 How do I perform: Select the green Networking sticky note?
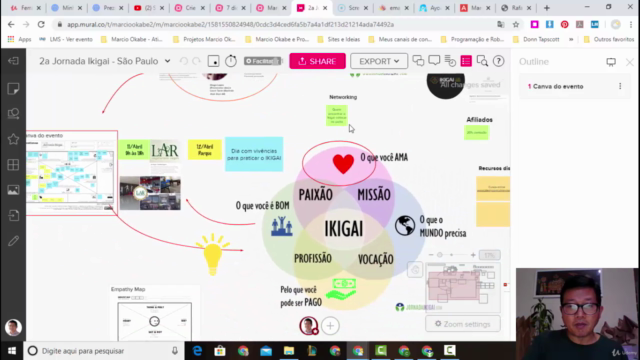[x=337, y=116]
